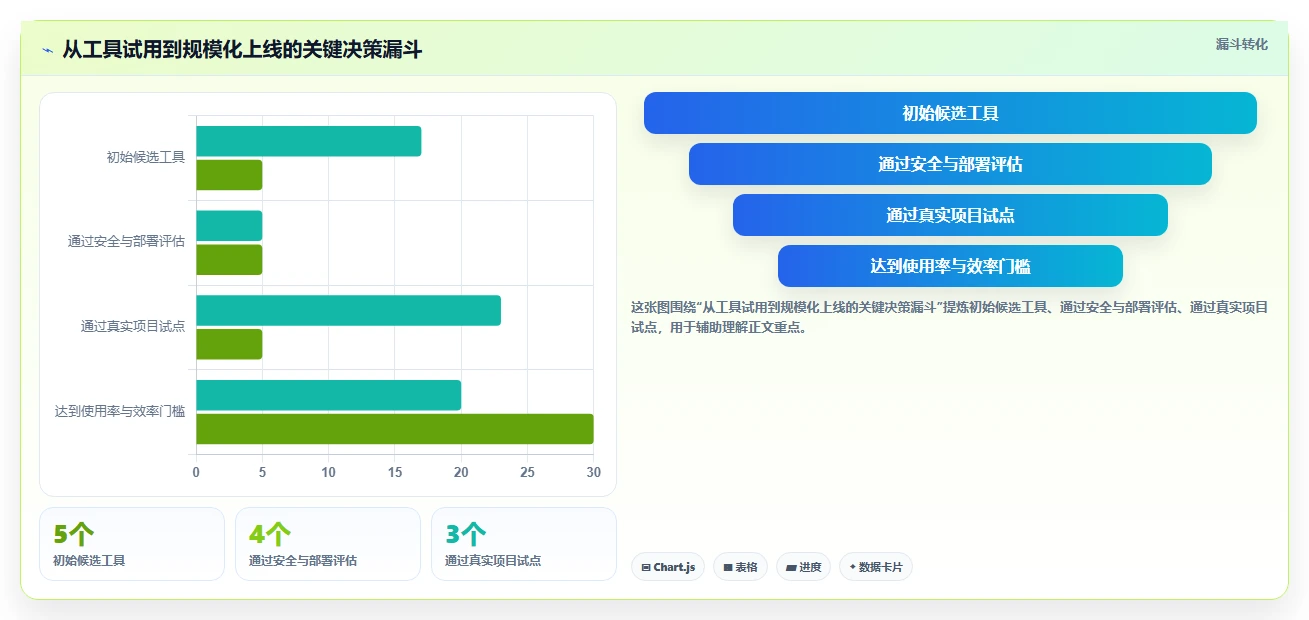
Task: Click the 通过真实项目试点 y-axis label
Action: (x=133, y=326)
